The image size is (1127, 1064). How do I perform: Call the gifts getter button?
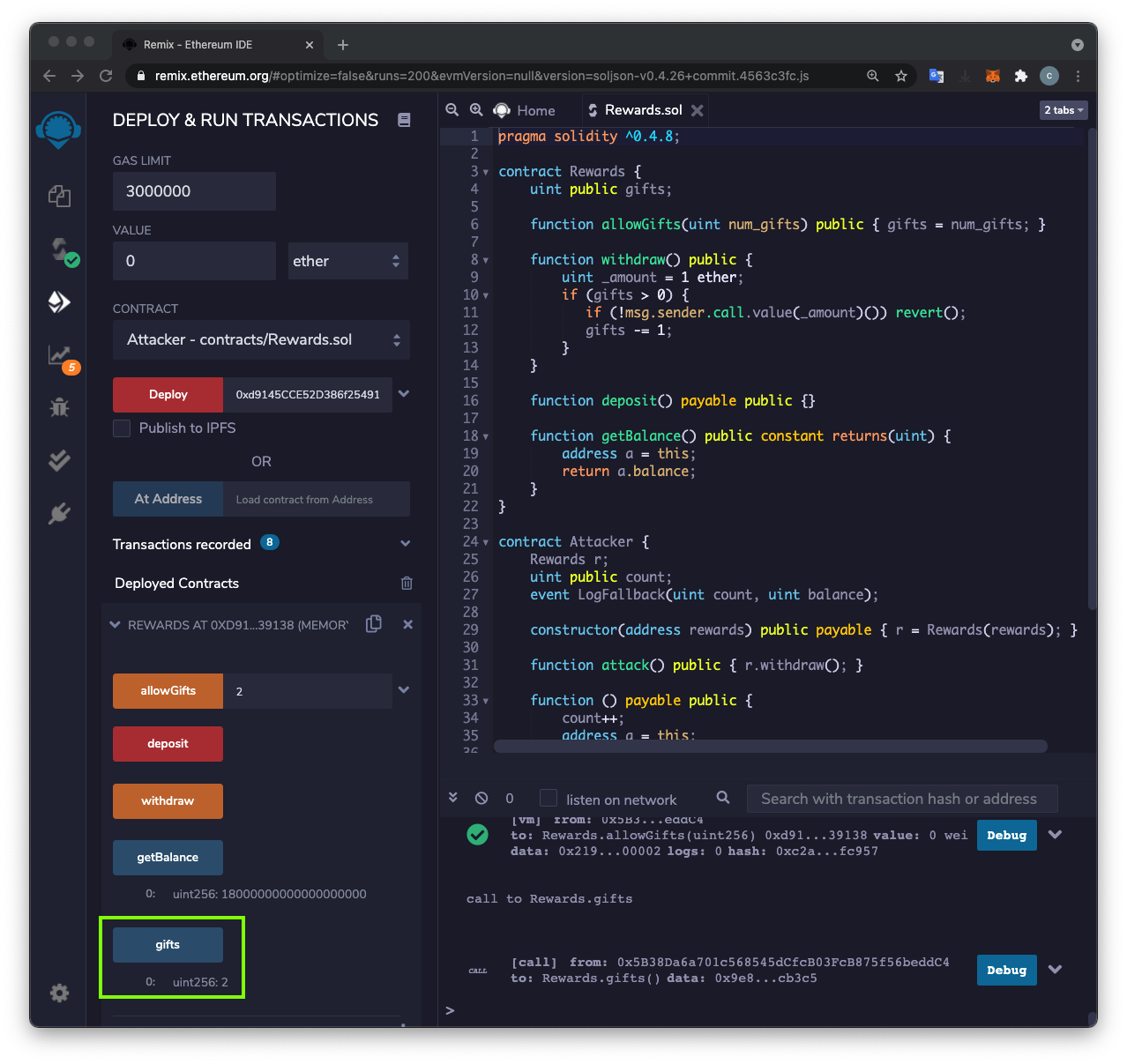(x=168, y=945)
